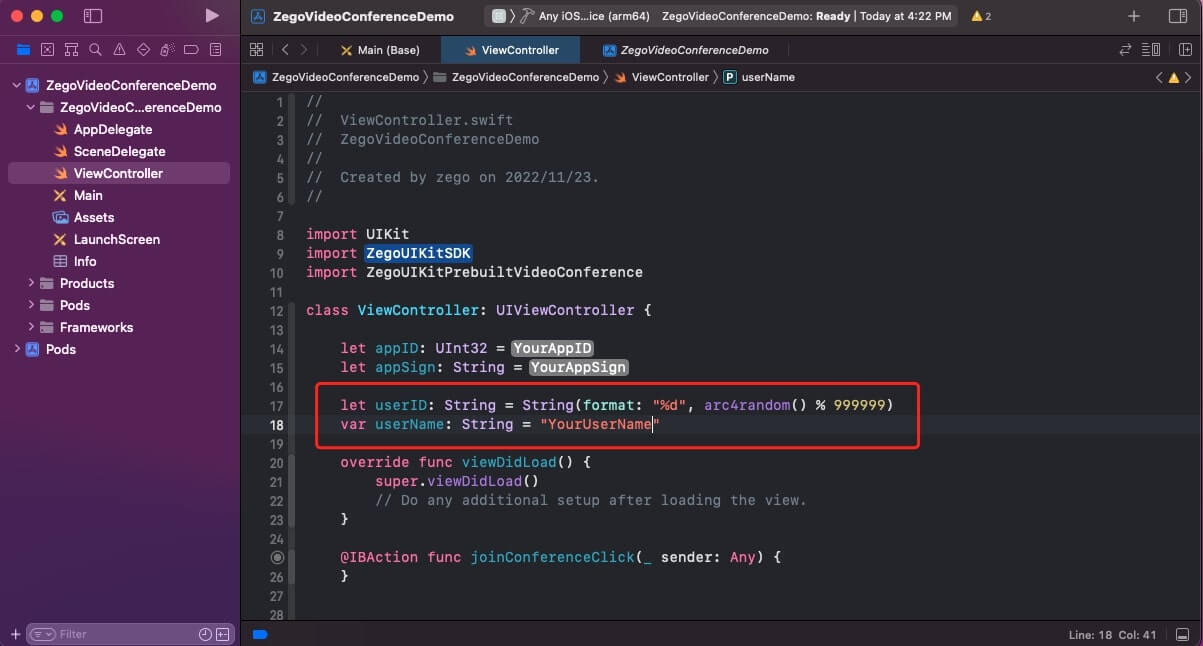Expand the root Pods project
The height and width of the screenshot is (646, 1203).
(x=16, y=349)
